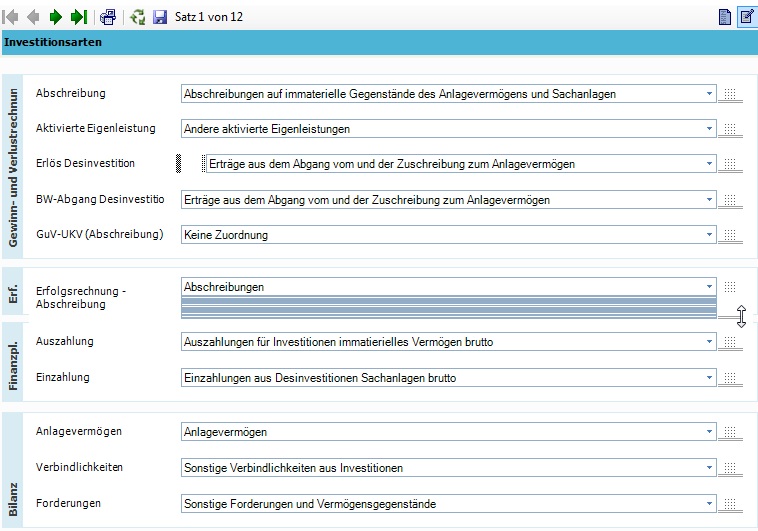Toggle the edit form view icon

(x=747, y=17)
